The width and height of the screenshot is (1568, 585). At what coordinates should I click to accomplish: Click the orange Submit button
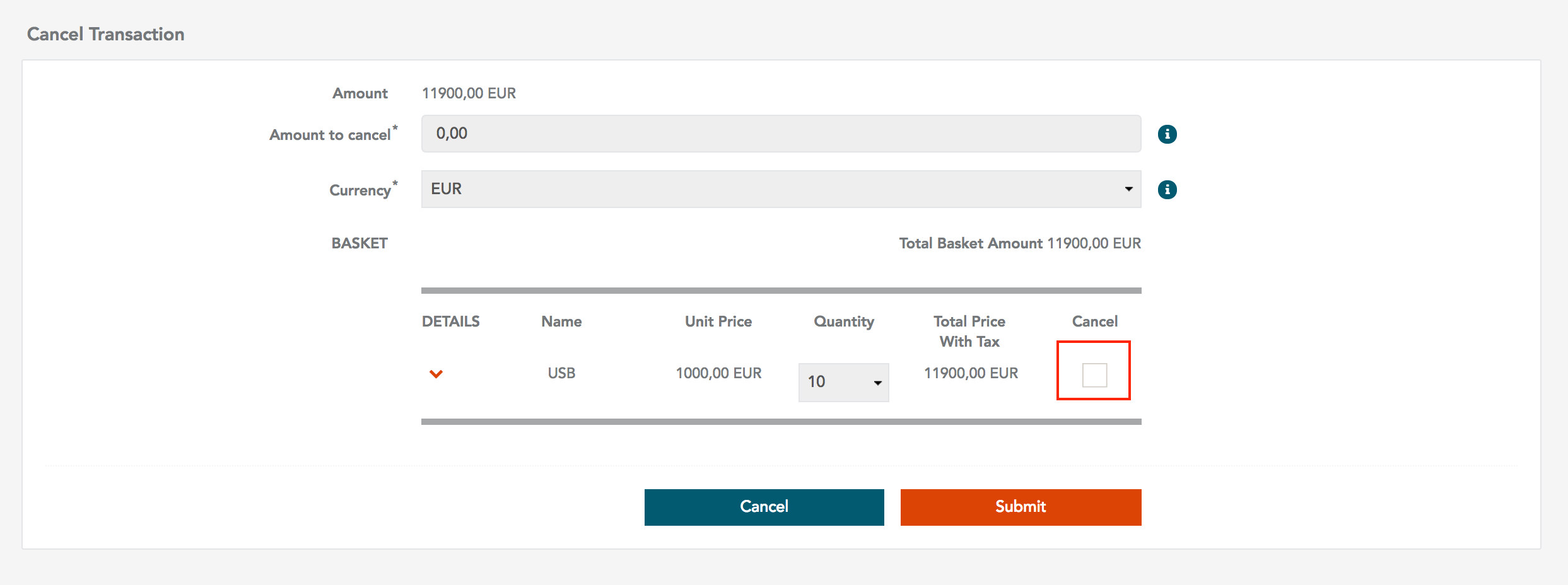pyautogui.click(x=1021, y=507)
